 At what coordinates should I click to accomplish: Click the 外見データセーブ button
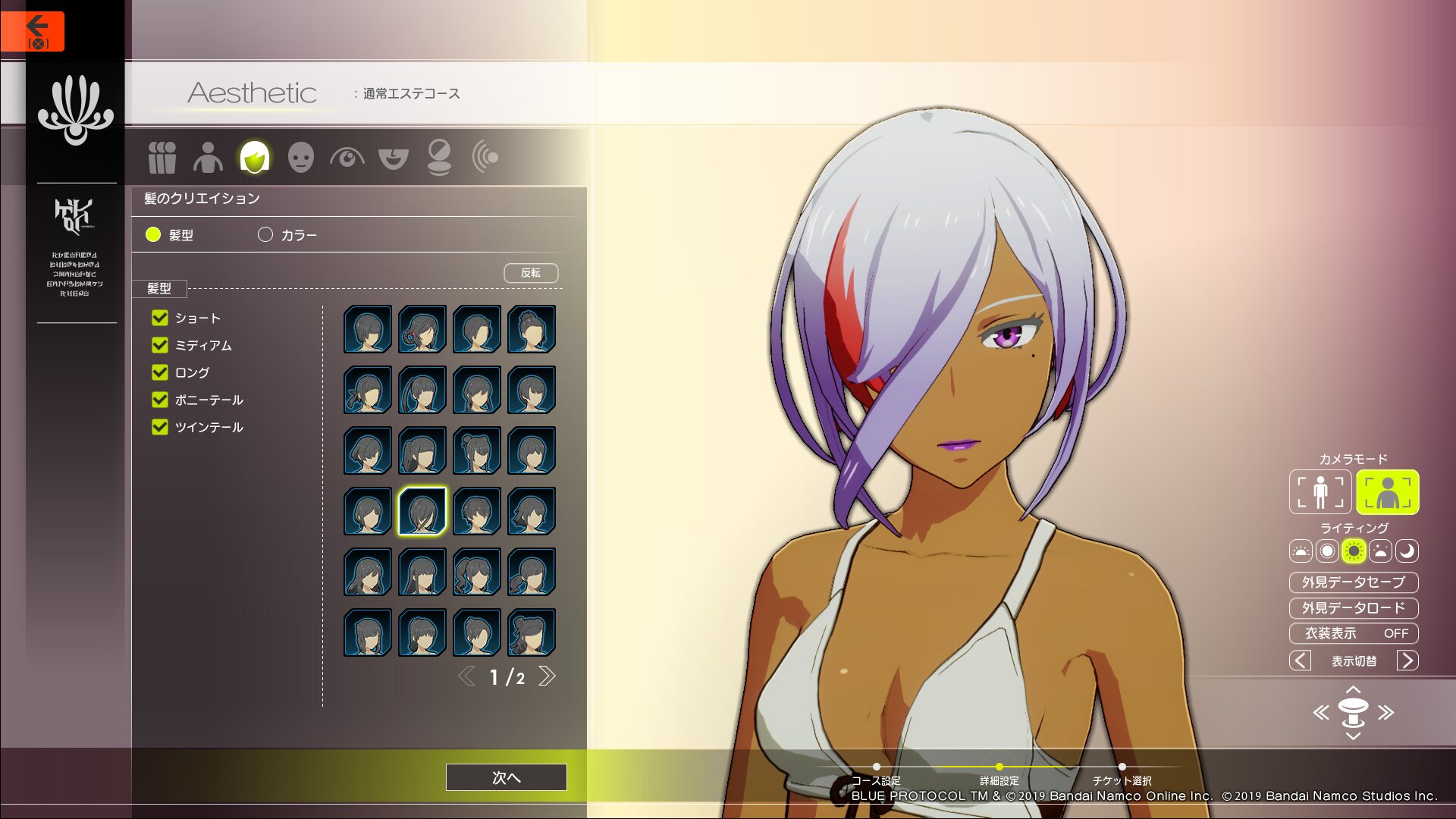1354,582
